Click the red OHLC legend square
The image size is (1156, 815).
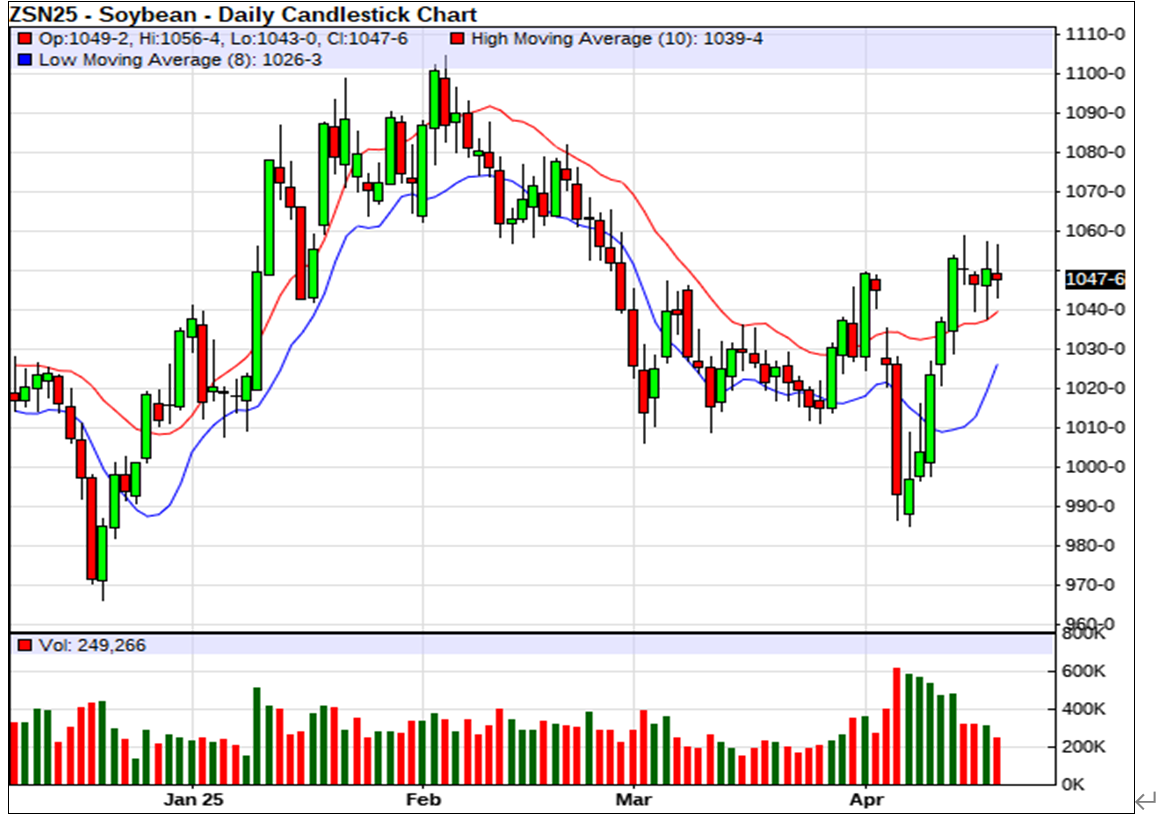(x=25, y=39)
